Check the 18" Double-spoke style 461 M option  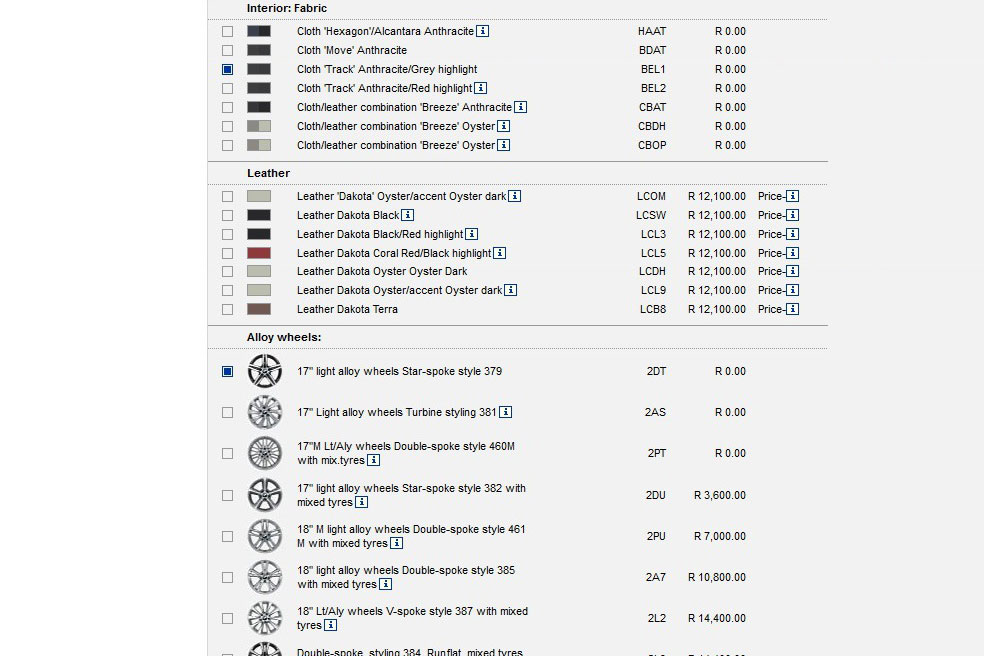[x=228, y=536]
